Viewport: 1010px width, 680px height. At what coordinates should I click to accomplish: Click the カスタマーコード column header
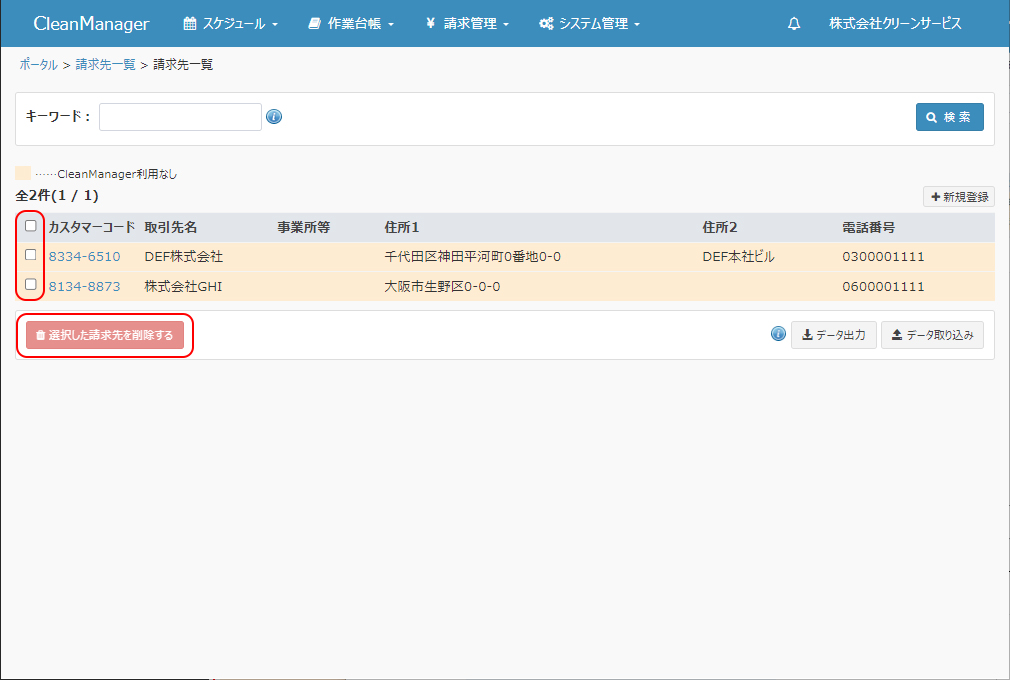(x=91, y=227)
